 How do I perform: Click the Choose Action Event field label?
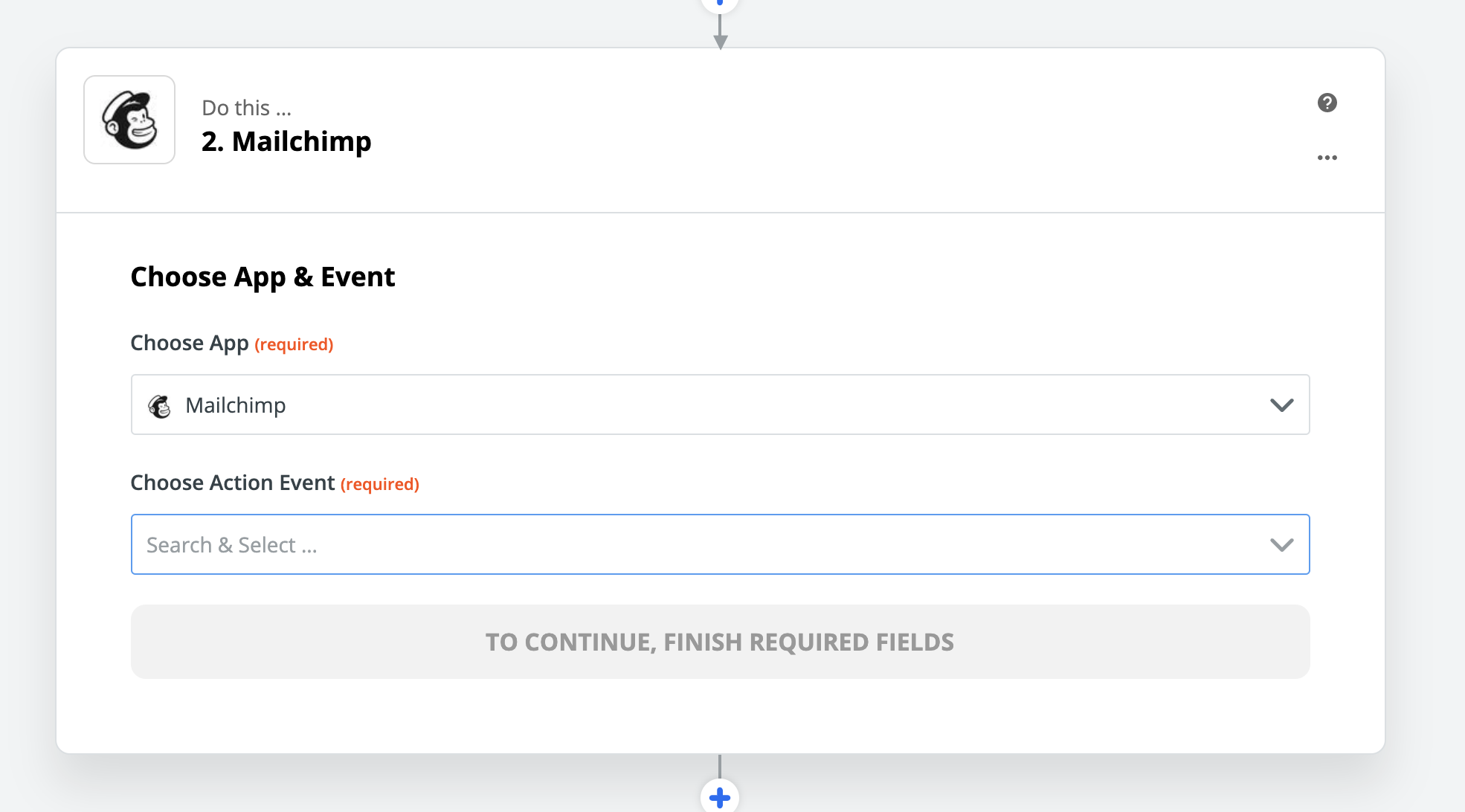point(233,483)
